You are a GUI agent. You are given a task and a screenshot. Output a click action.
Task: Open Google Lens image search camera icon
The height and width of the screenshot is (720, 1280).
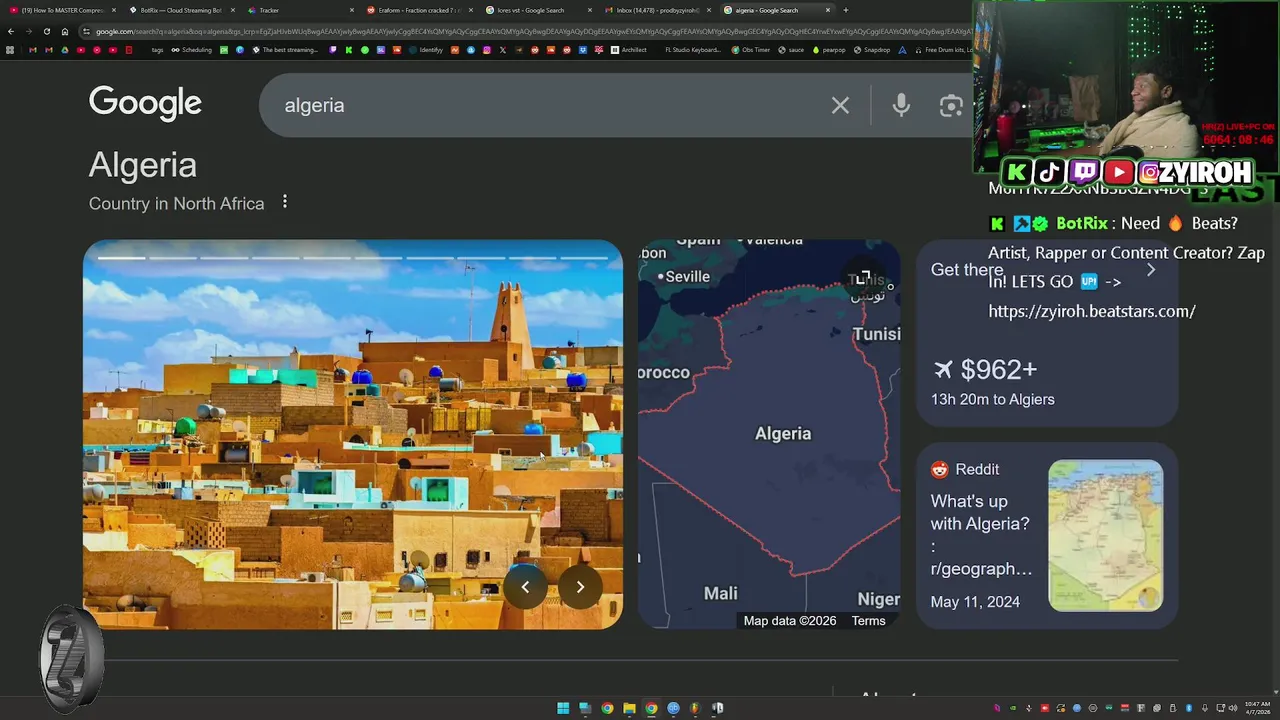[951, 105]
